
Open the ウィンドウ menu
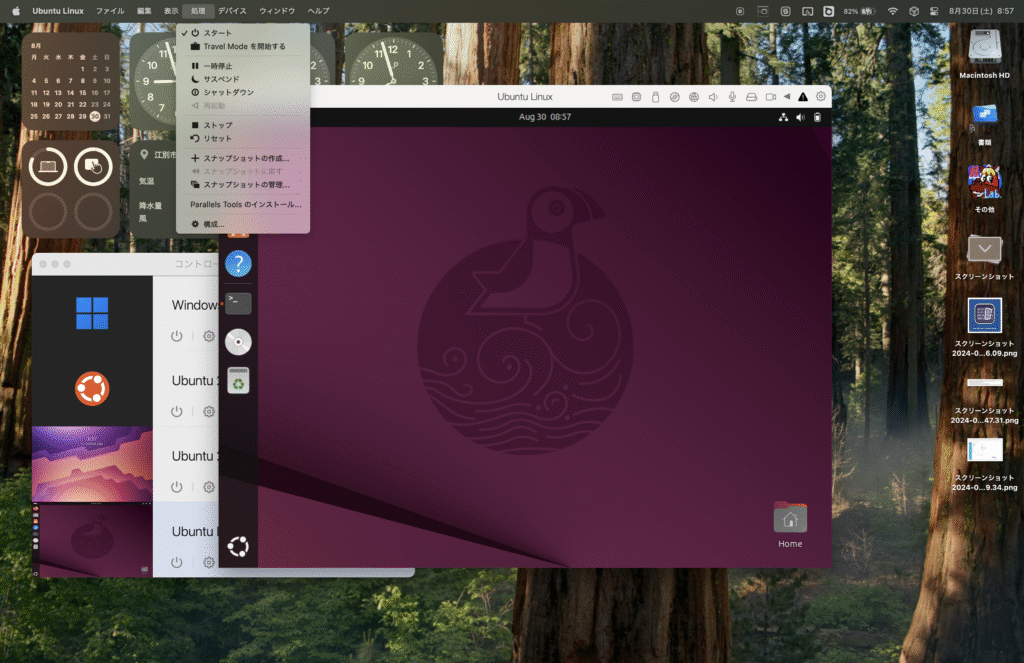(x=277, y=11)
